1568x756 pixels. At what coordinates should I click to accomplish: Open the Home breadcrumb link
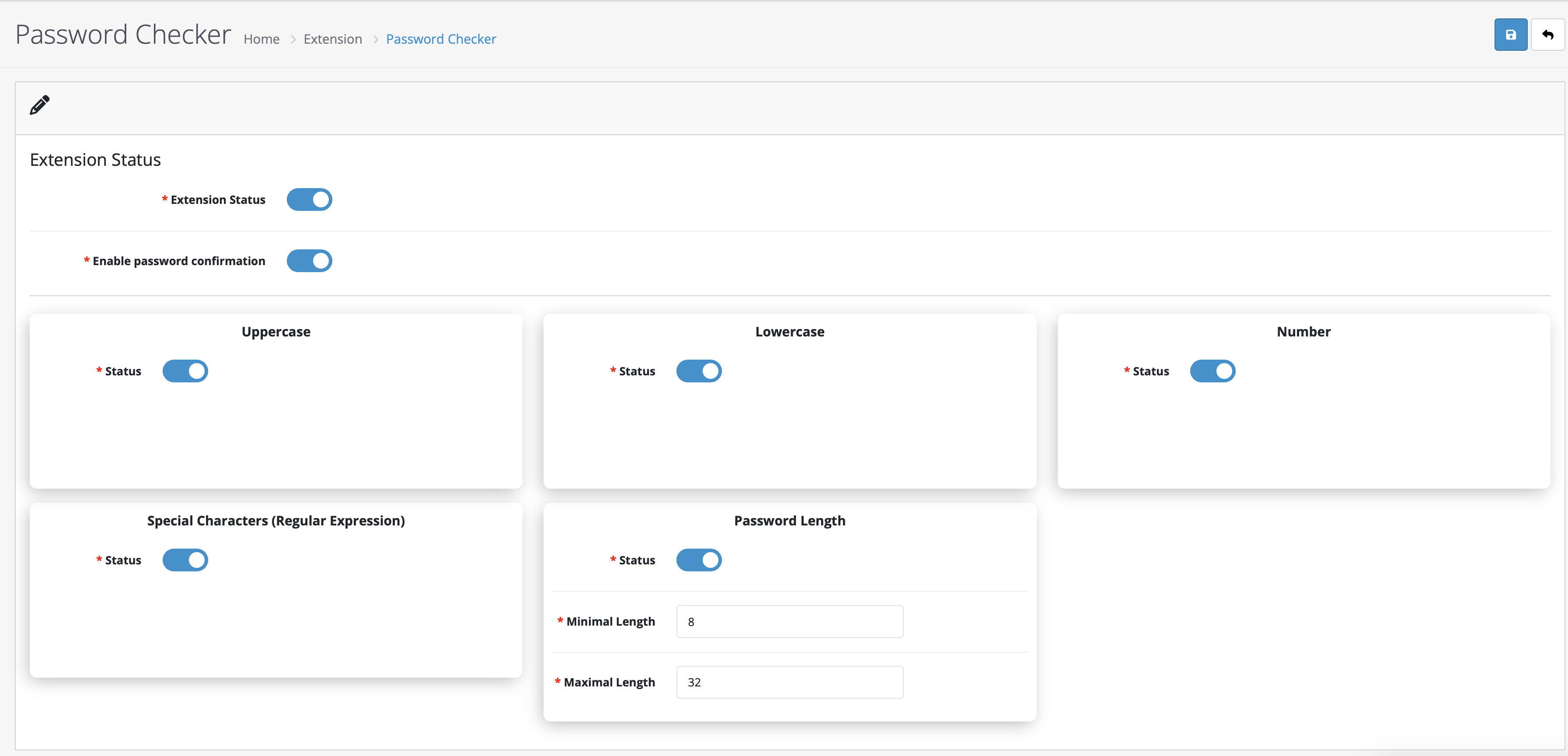[261, 39]
